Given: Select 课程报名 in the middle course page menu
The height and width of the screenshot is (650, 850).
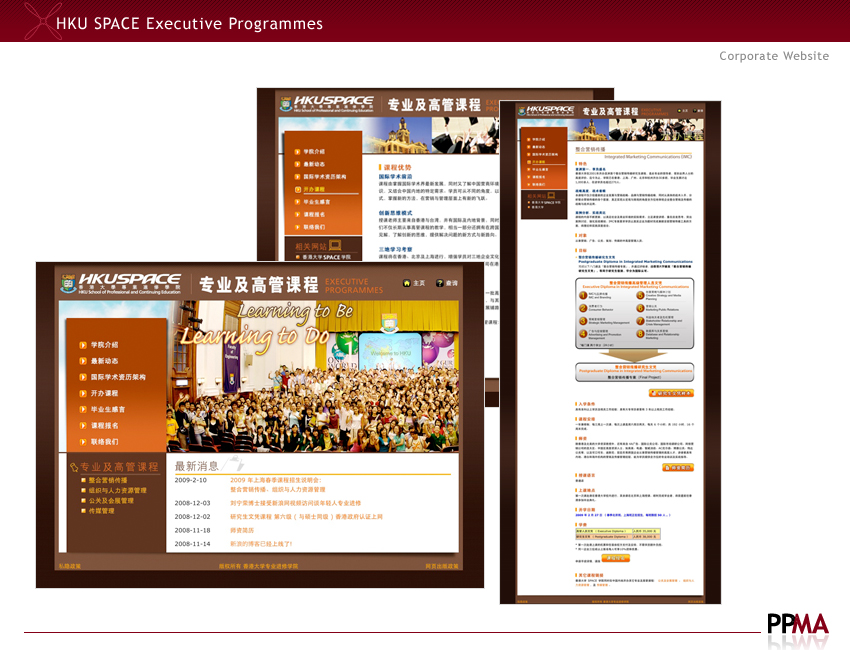Looking at the screenshot, I should 314,215.
